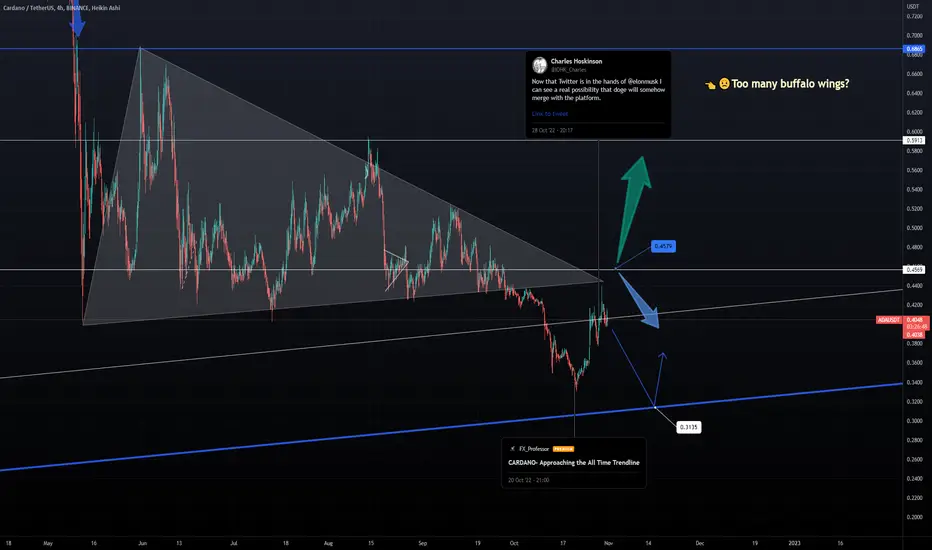The image size is (932, 550).
Task: Click the thin blue upward arrow near 0.3135
Action: 659,379
